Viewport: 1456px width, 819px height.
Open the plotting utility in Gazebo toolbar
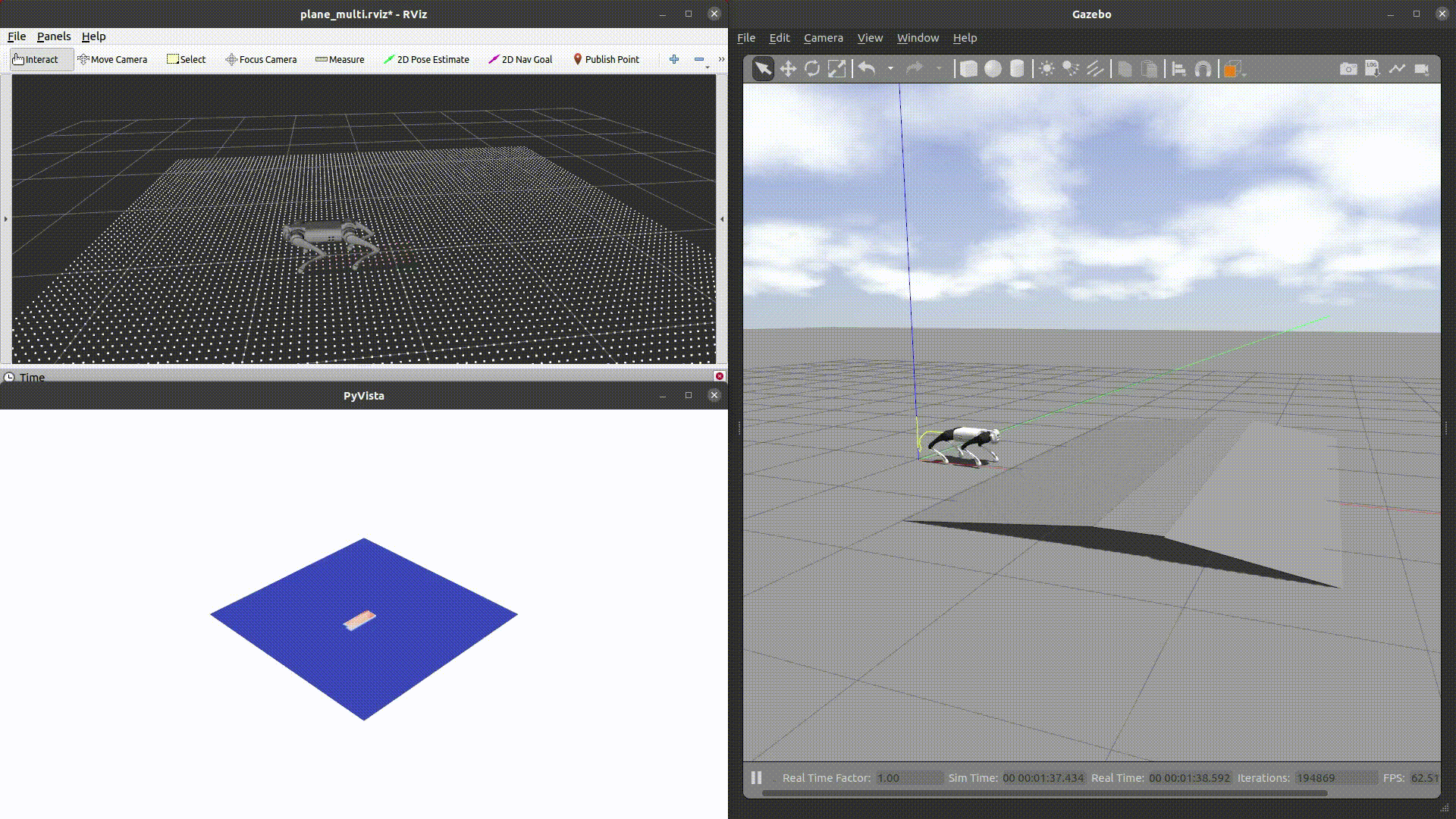tap(1398, 68)
